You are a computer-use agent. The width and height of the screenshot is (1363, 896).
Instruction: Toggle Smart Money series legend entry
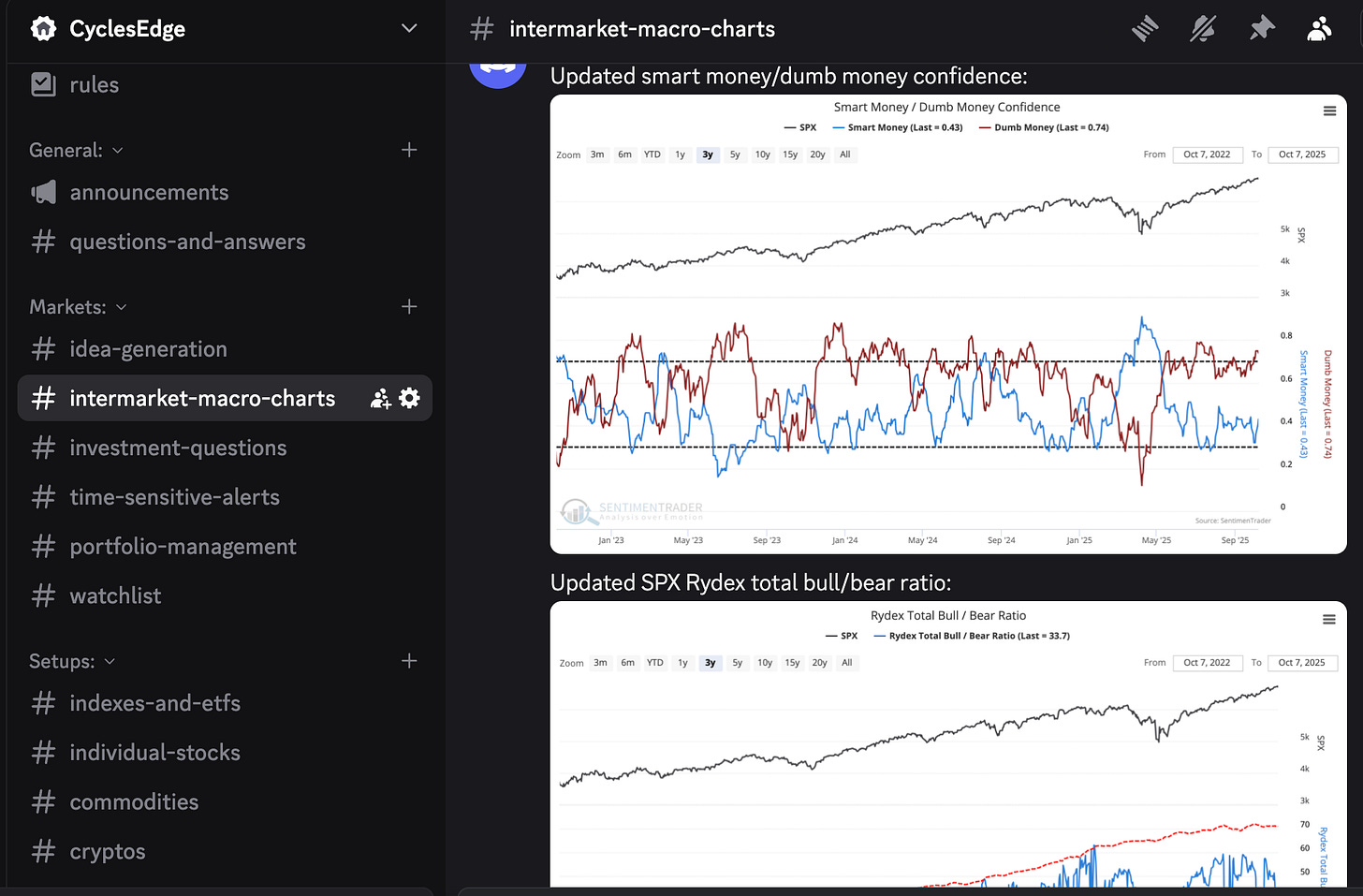pos(898,127)
